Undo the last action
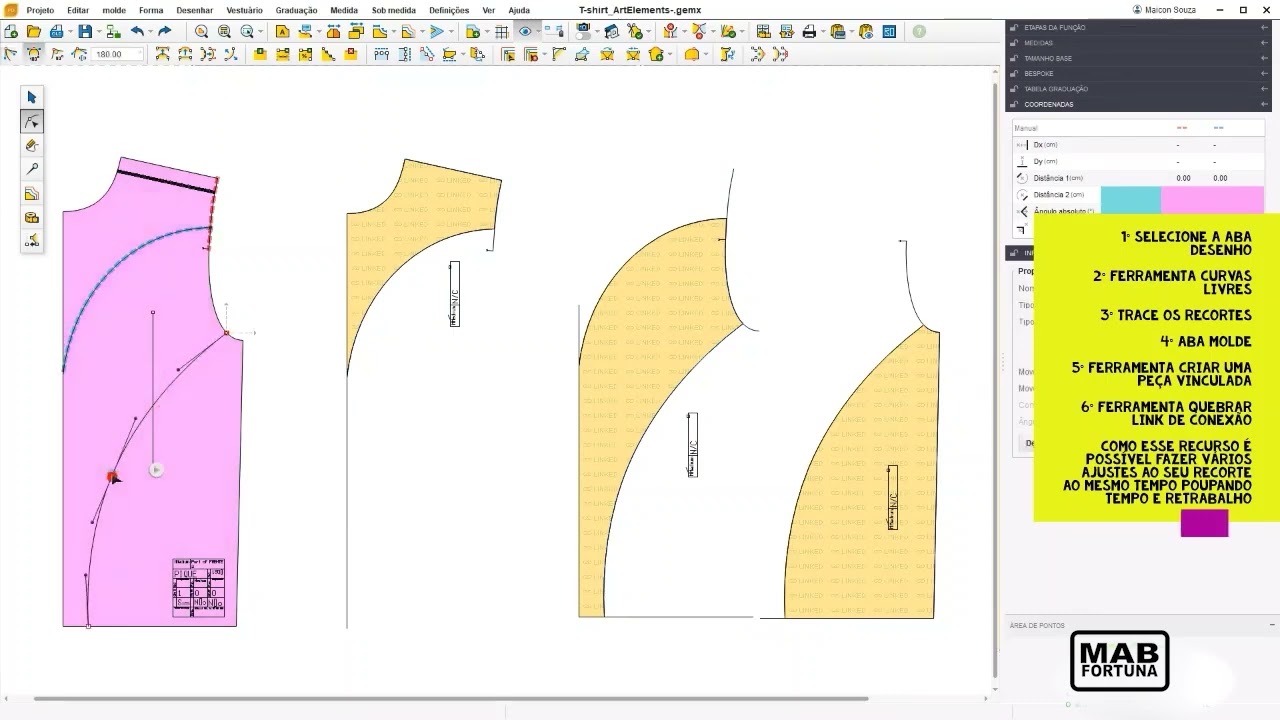 pos(137,32)
